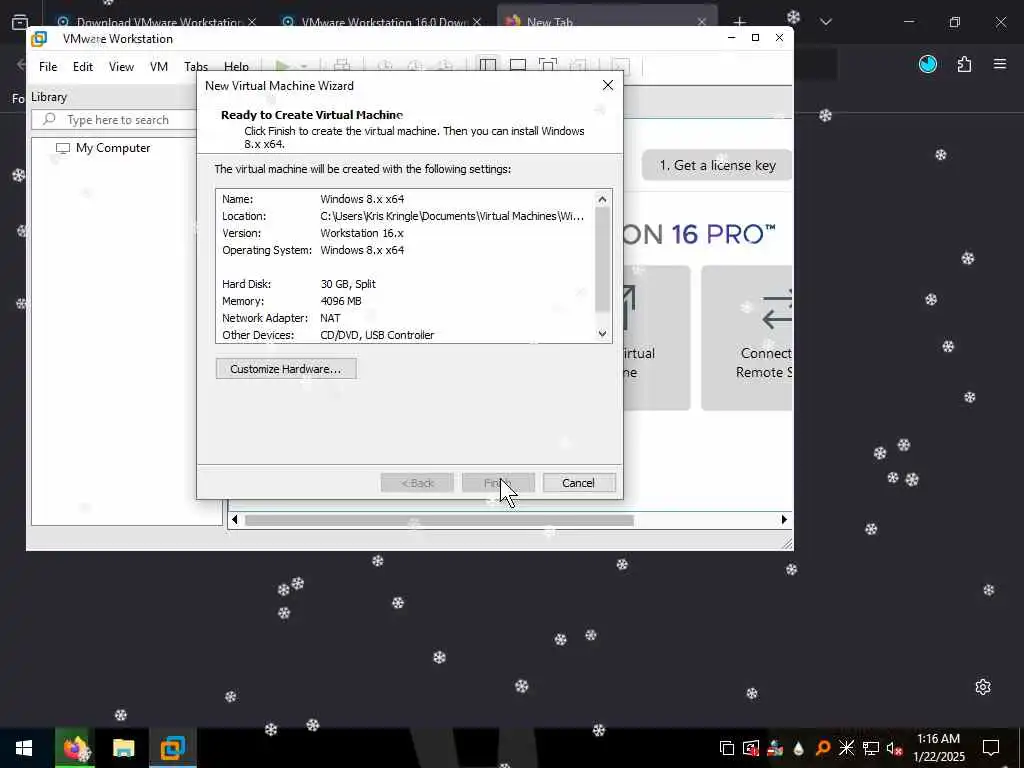Click Get a license key button

[717, 165]
